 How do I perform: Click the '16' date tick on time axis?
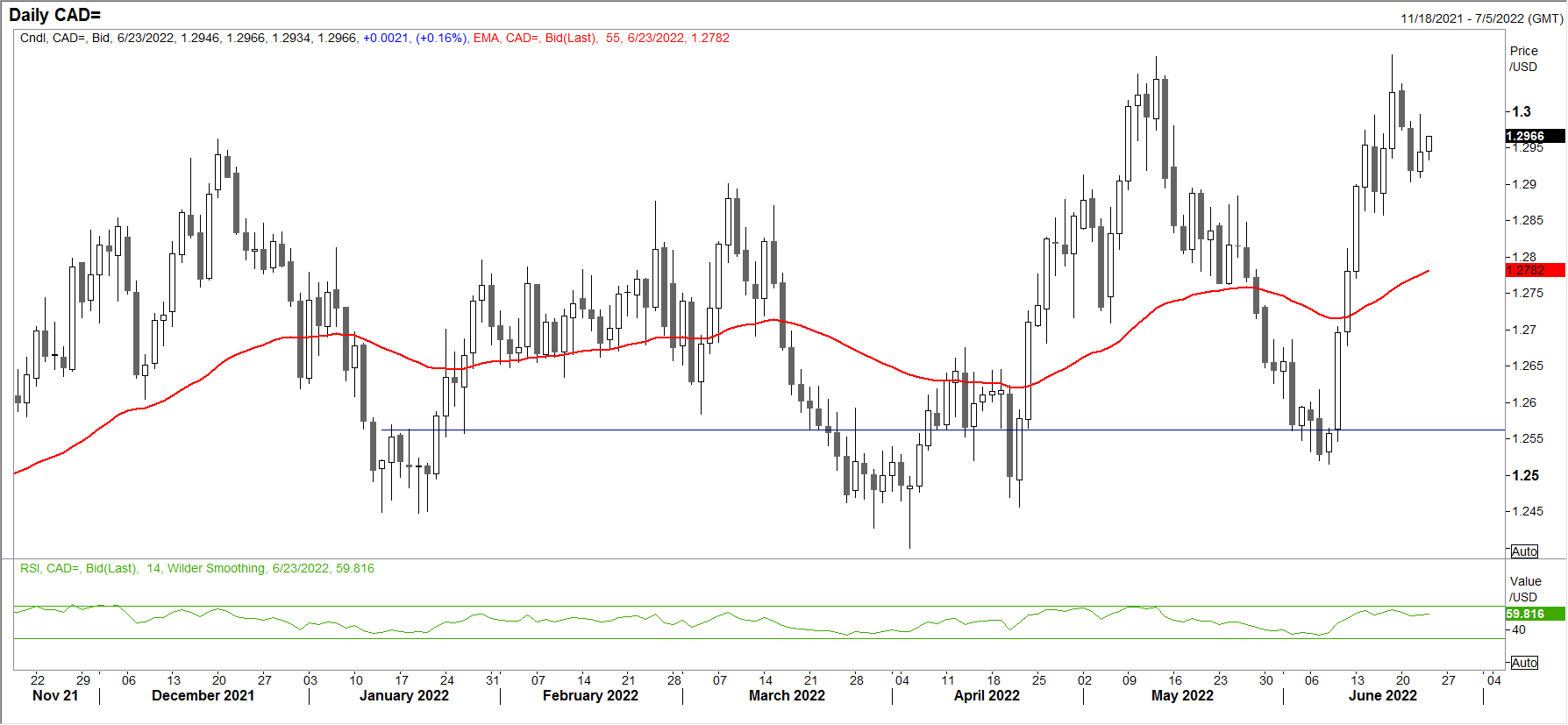1175,679
